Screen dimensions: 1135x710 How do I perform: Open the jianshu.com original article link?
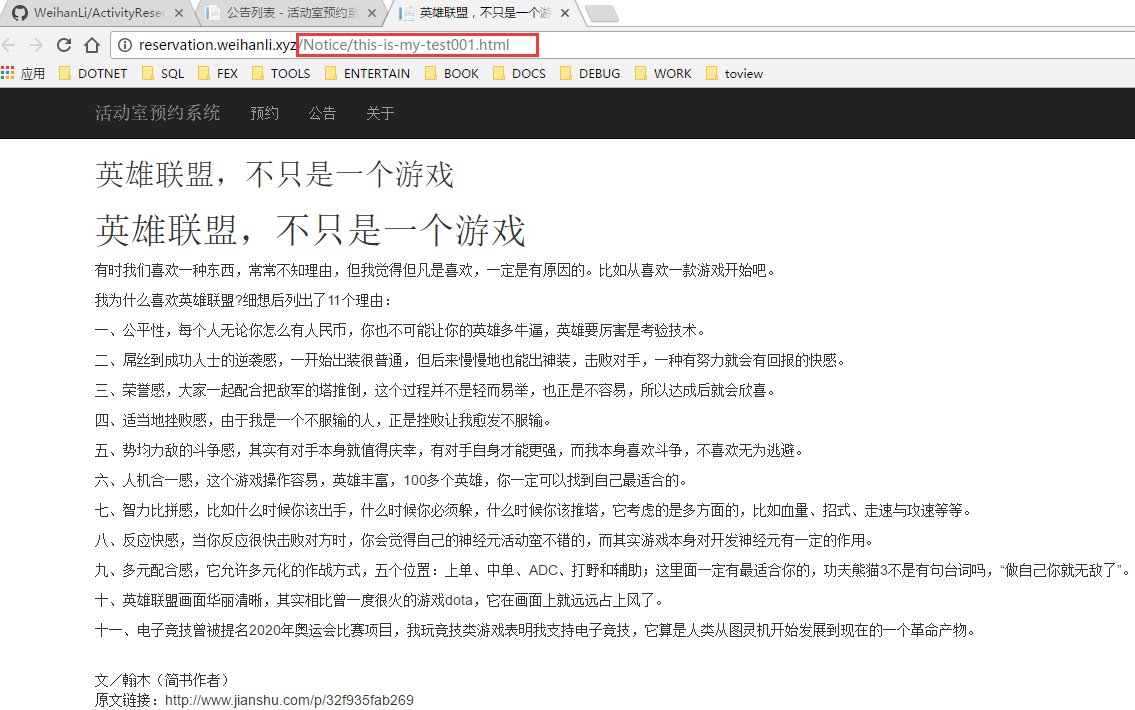tap(290, 700)
